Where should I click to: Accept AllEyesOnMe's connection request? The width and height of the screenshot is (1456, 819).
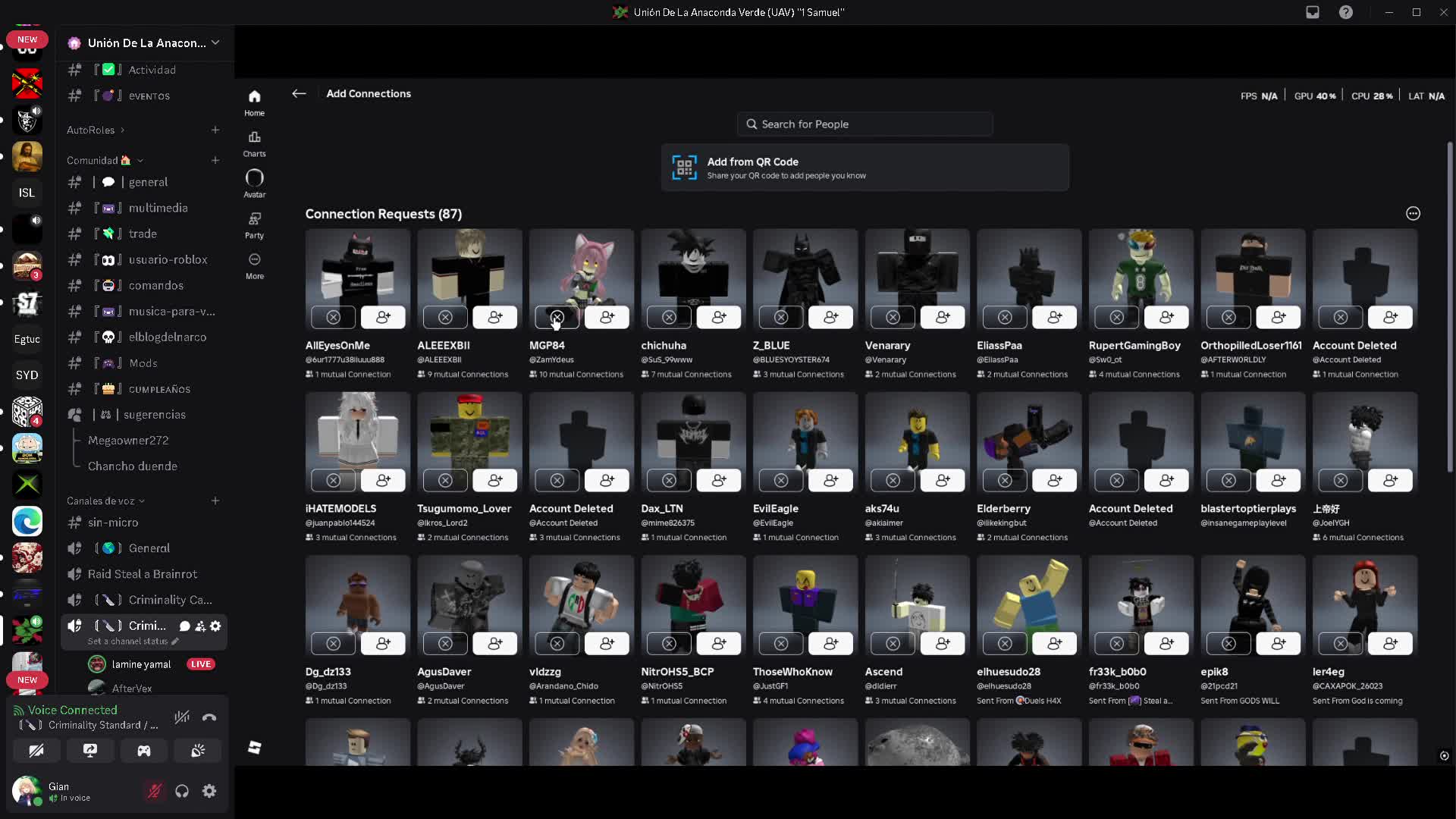[x=384, y=317]
